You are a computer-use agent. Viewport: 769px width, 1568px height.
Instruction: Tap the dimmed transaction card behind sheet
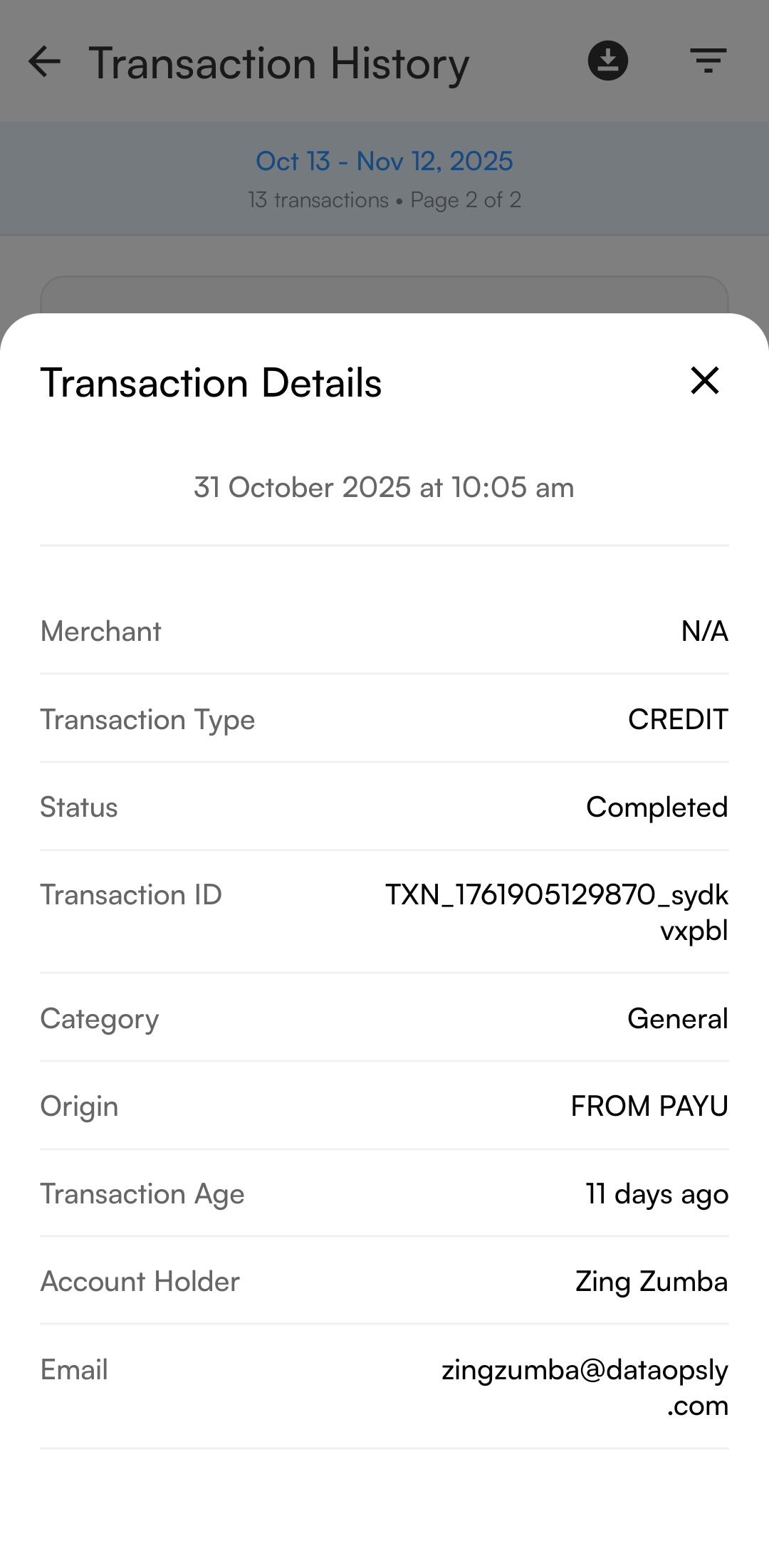point(384,295)
